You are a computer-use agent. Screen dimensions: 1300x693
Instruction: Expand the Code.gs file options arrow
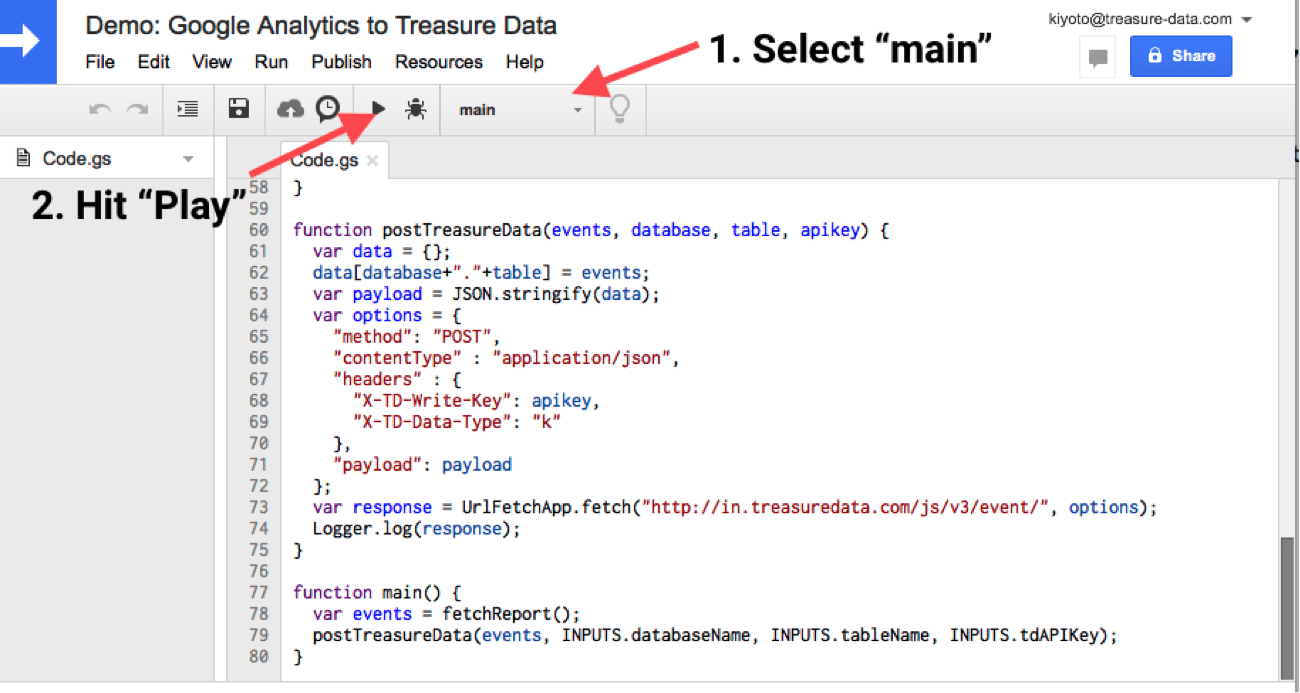(187, 160)
